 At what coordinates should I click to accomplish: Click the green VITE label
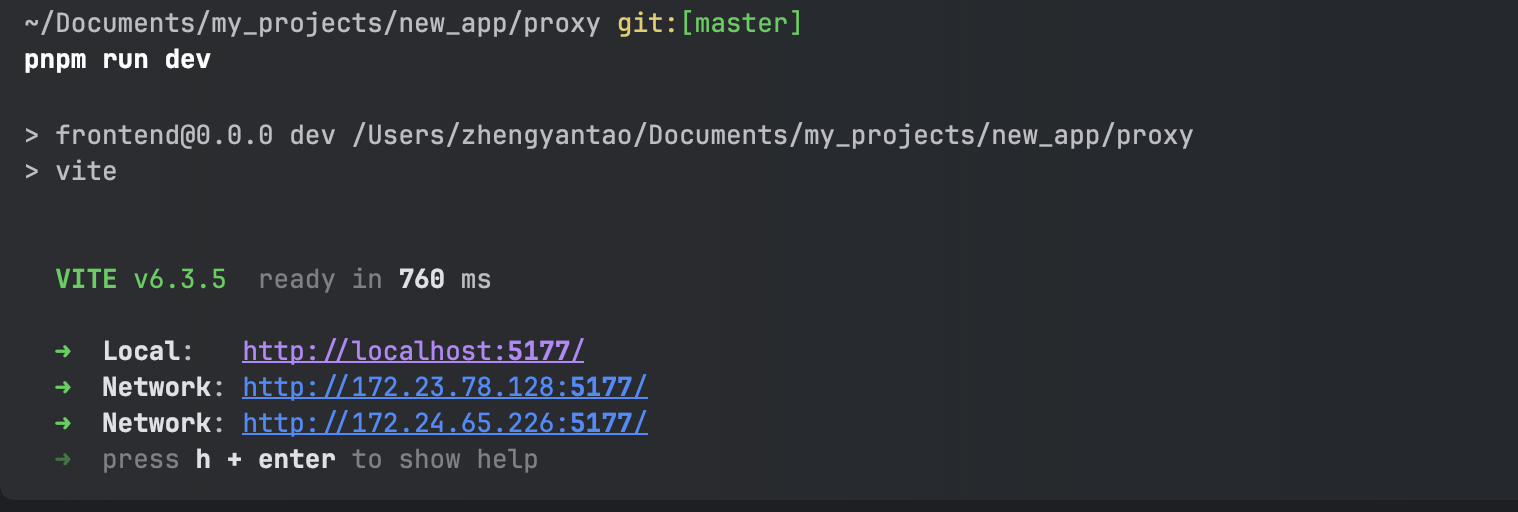[x=87, y=279]
